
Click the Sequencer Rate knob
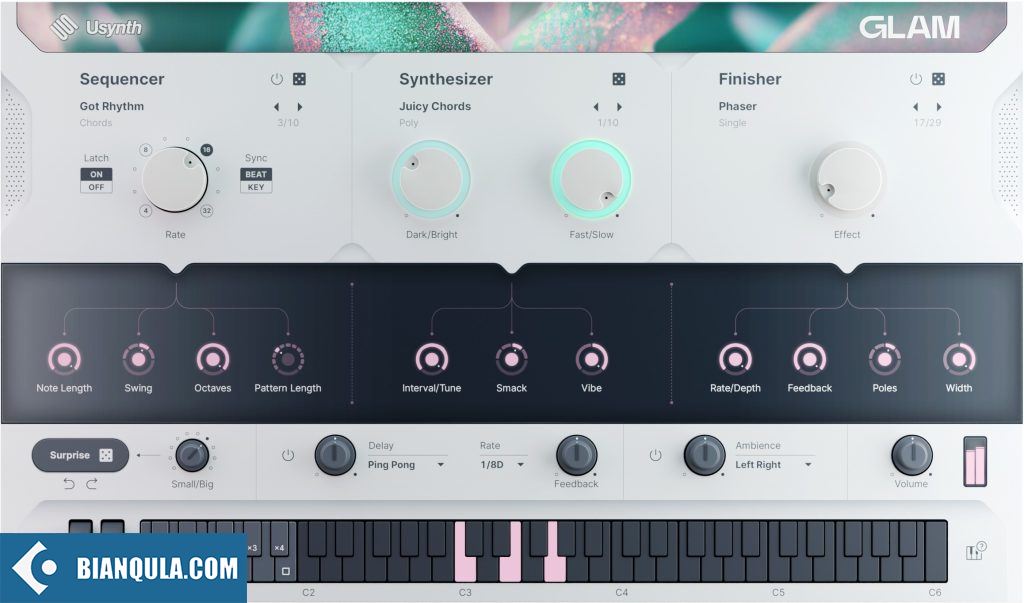[x=174, y=180]
